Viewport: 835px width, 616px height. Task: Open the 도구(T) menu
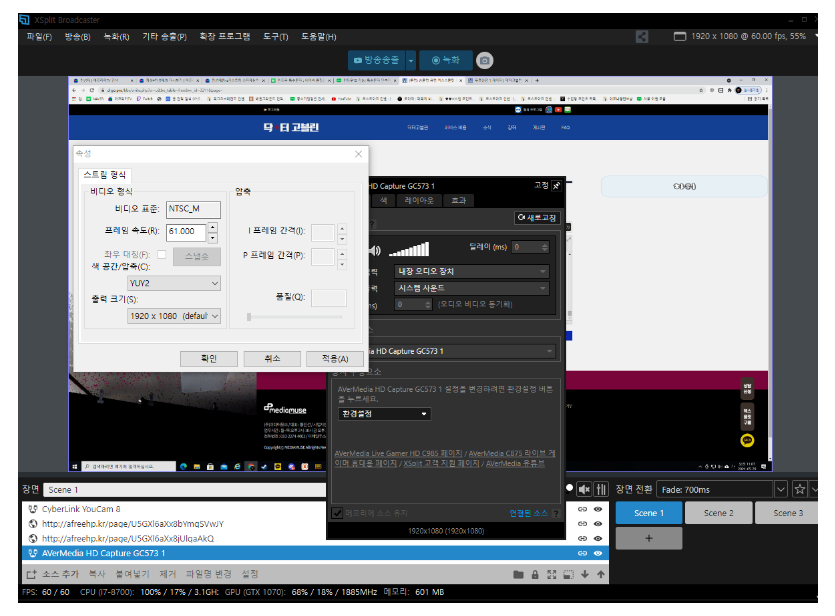(x=275, y=37)
